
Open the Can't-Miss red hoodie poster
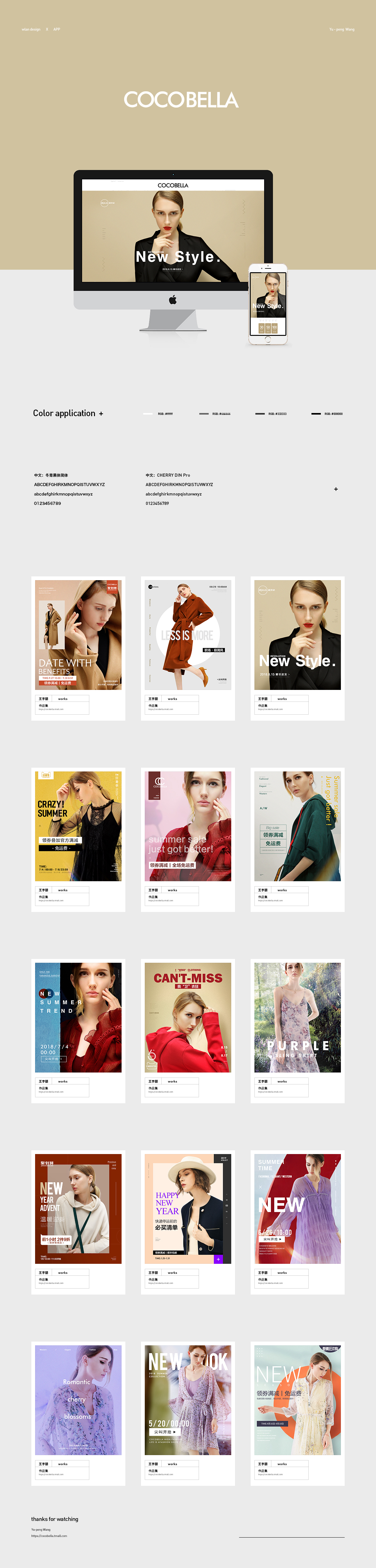[x=188, y=1017]
